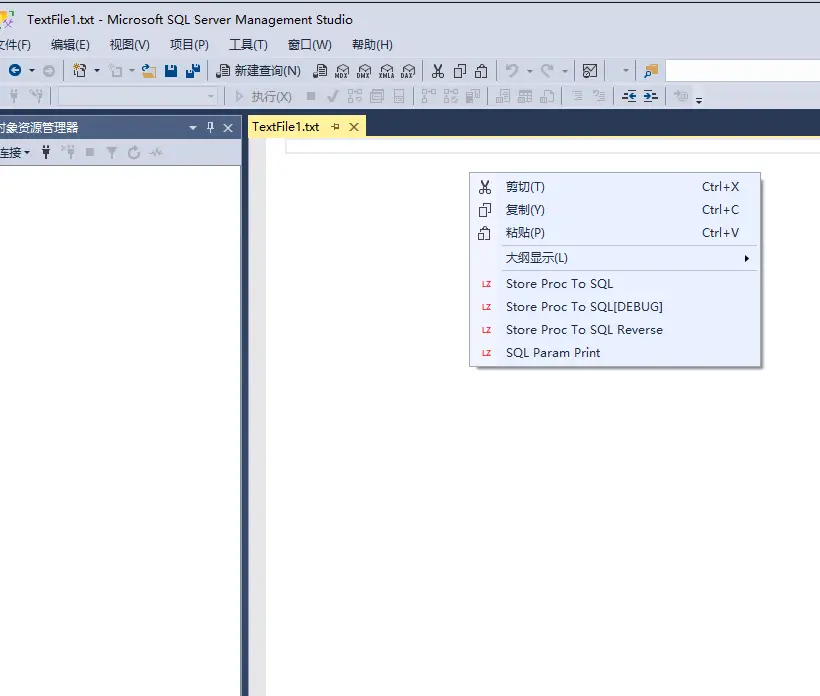Screen dimensions: 820x696
Task: Click the Disconnect icon in Object Explorer
Action: [68, 152]
